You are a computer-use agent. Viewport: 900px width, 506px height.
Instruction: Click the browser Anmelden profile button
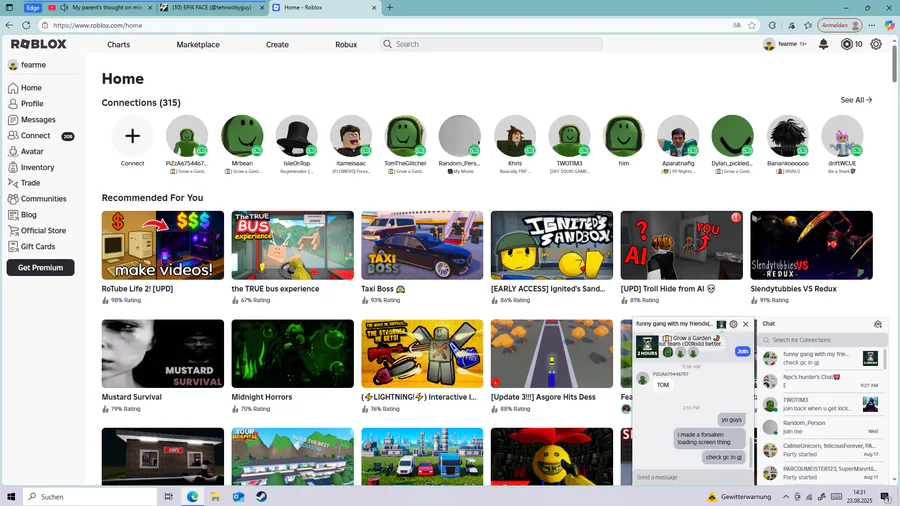pos(840,25)
